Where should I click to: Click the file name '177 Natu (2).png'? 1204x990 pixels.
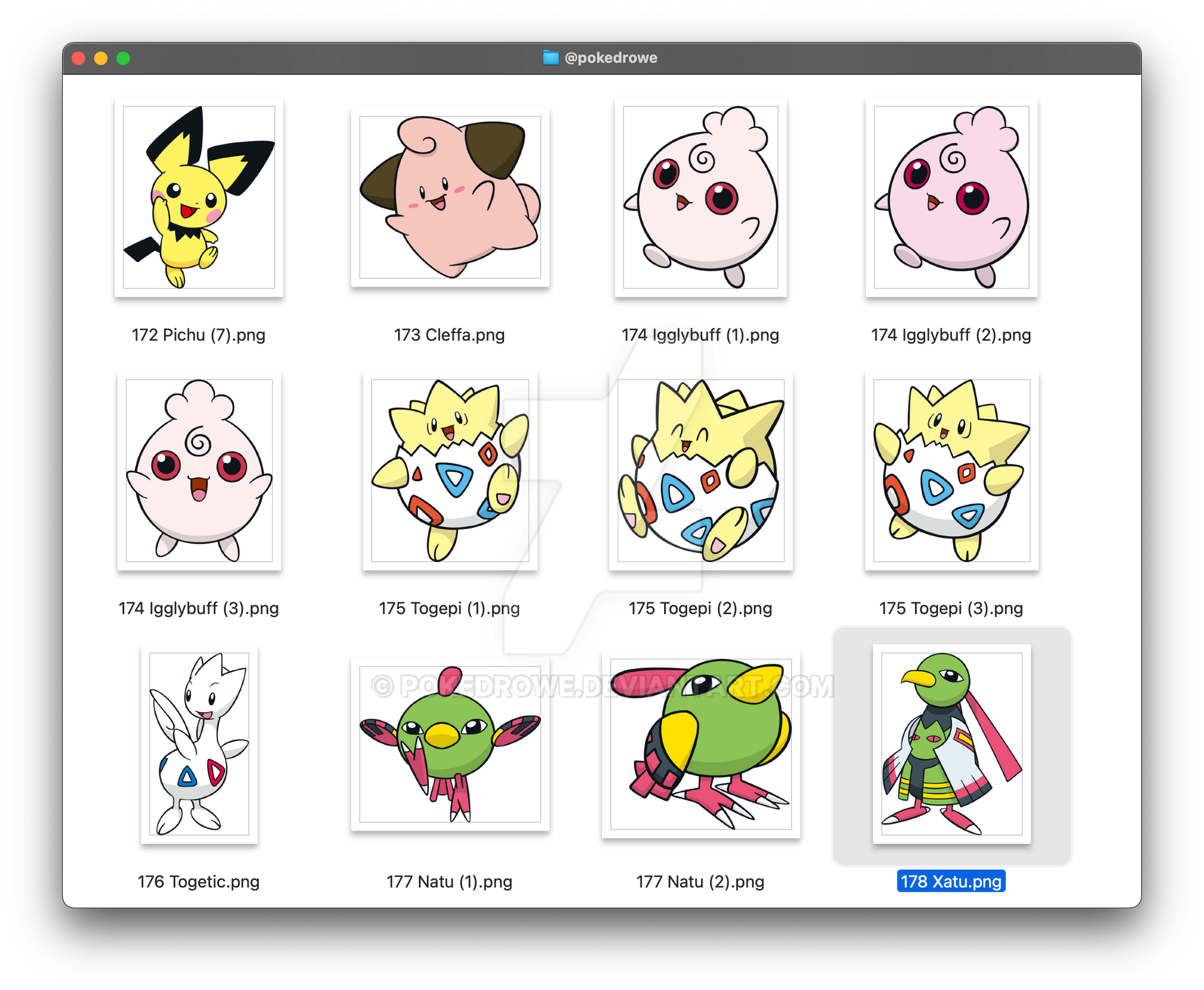700,882
